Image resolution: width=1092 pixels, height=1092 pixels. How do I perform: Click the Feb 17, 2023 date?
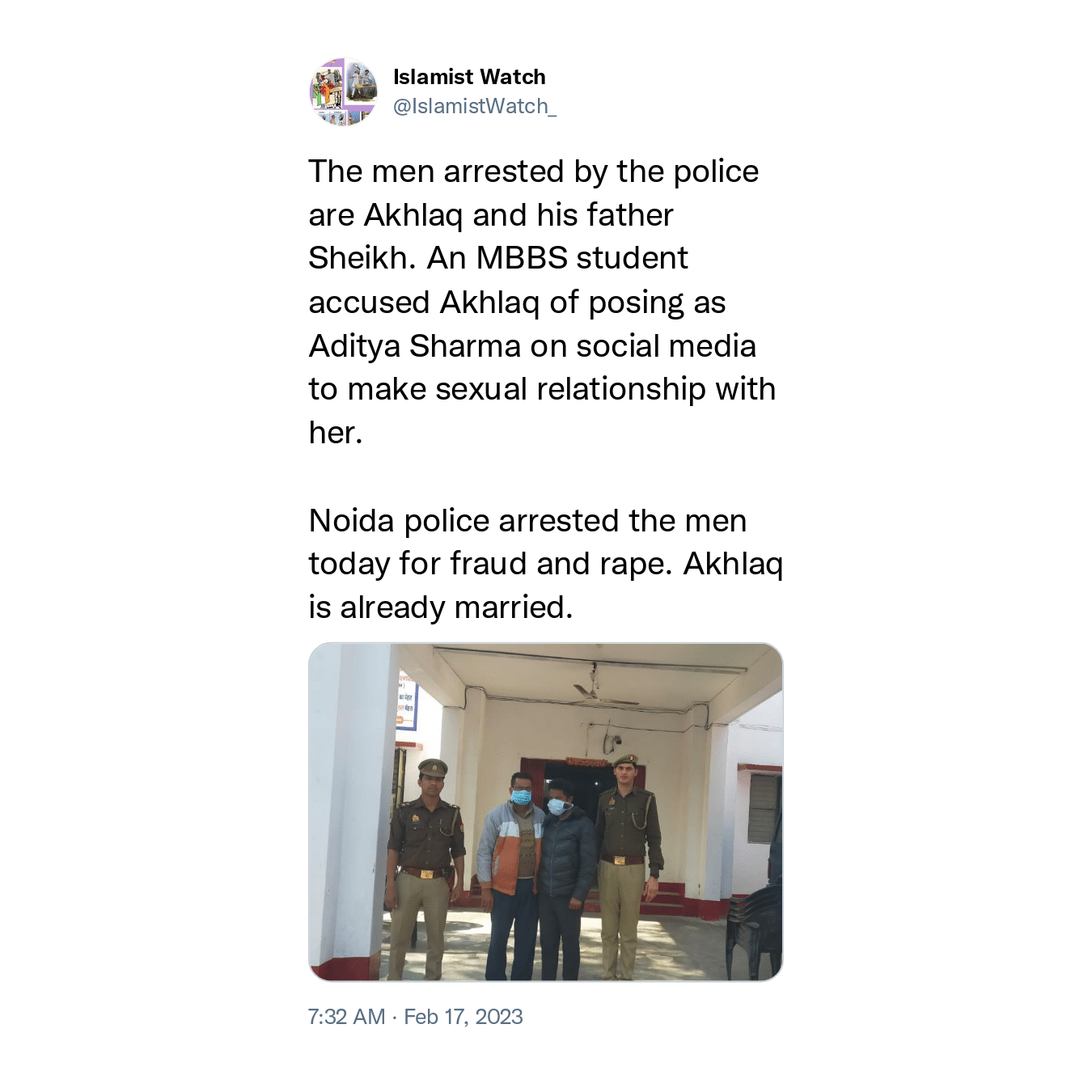(463, 1017)
